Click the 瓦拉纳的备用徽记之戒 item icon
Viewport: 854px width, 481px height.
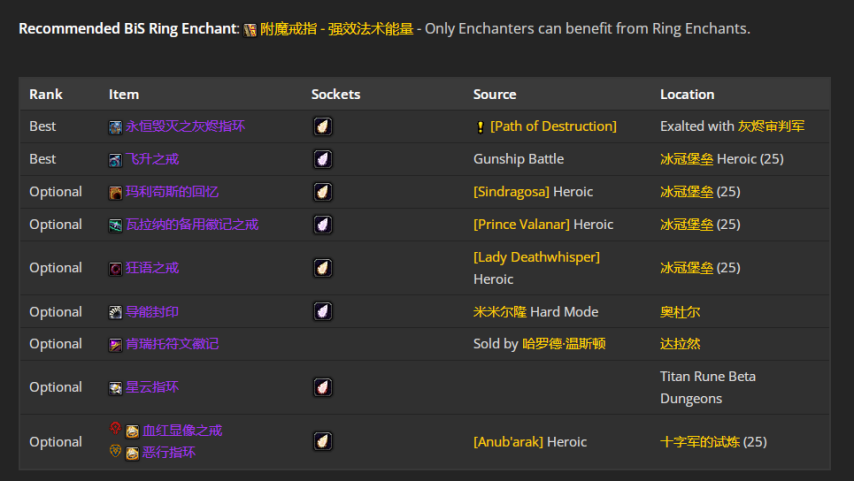116,225
